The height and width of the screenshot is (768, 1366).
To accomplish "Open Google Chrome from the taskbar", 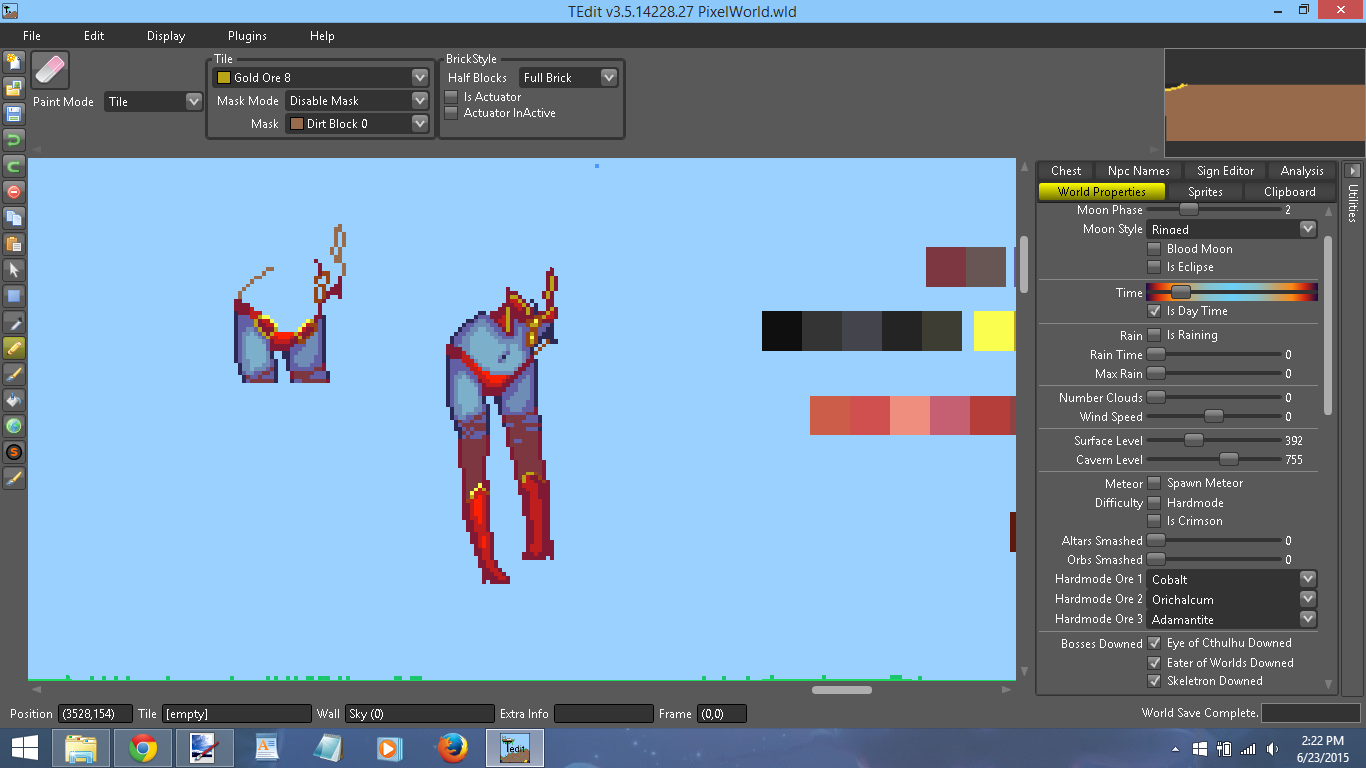I will tap(143, 748).
